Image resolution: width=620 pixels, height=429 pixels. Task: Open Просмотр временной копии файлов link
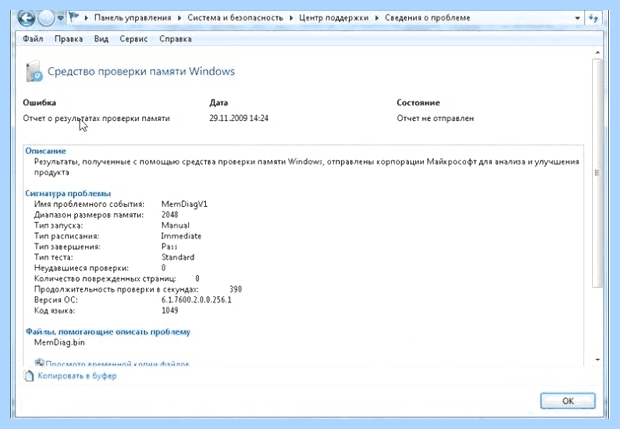click(x=117, y=364)
